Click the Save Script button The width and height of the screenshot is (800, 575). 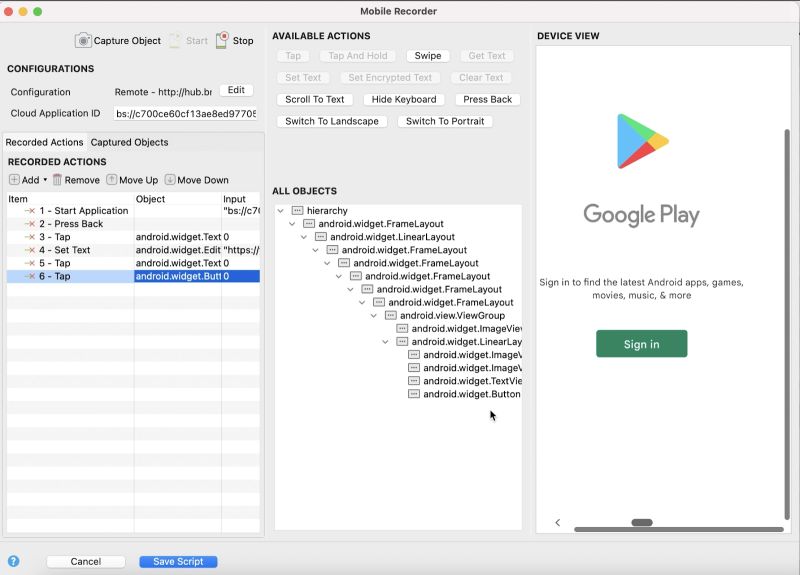pyautogui.click(x=178, y=561)
